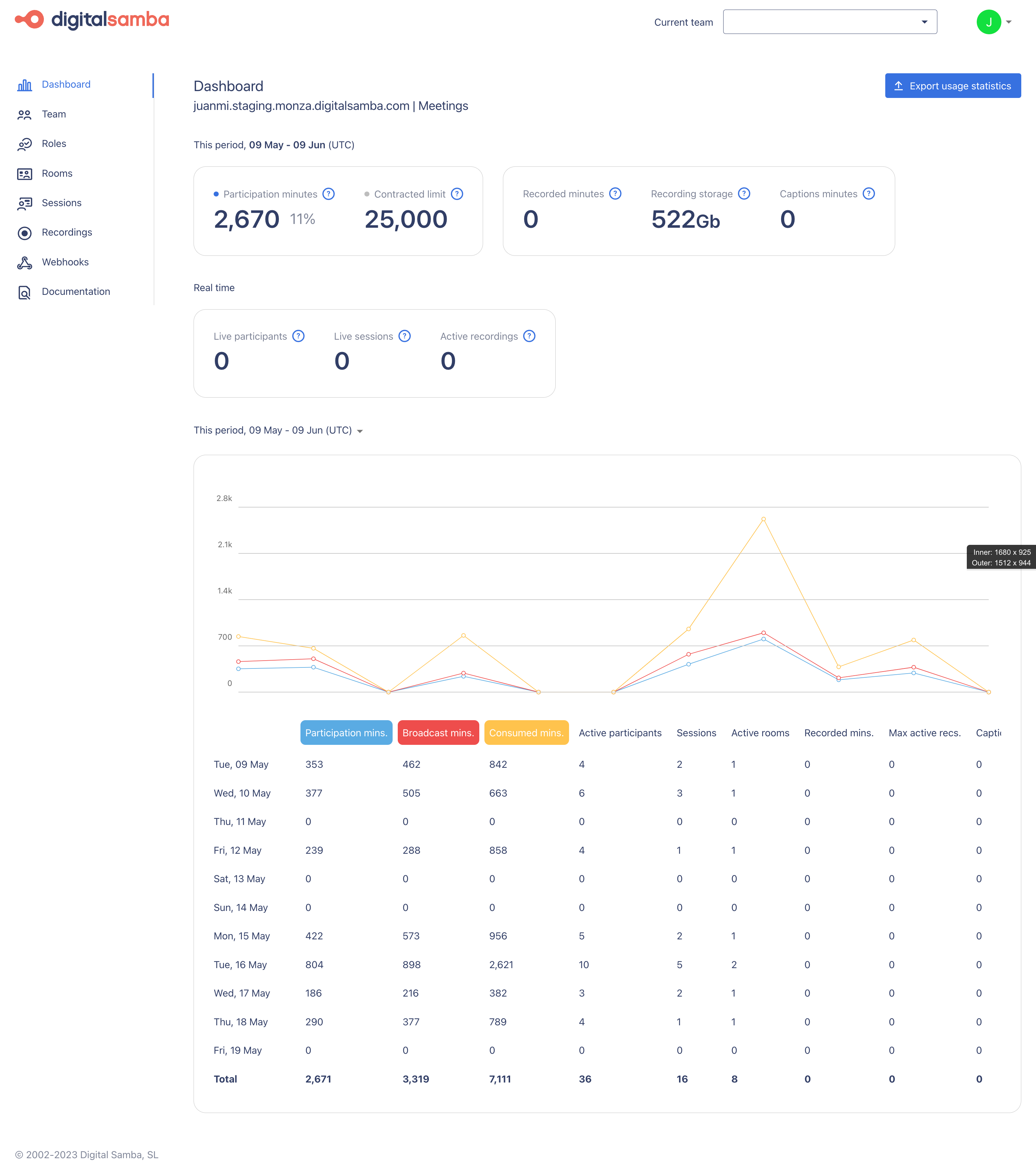Toggle the Broadcast mins. series off
Viewport: 1036px width, 1176px height.
pyautogui.click(x=438, y=733)
